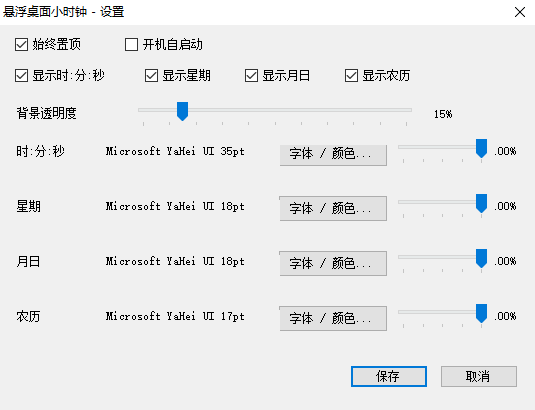Click the 时:分:秒 row opacity slider thumb
535x410 pixels.
(481, 148)
